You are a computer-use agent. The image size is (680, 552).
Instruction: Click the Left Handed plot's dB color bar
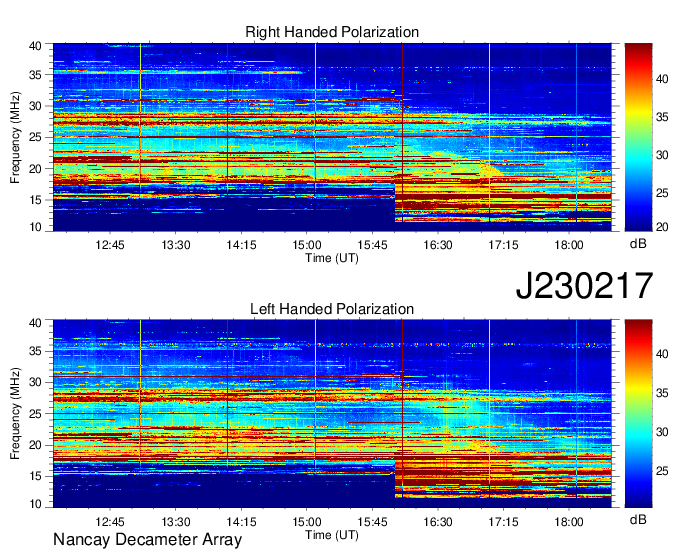click(x=638, y=414)
